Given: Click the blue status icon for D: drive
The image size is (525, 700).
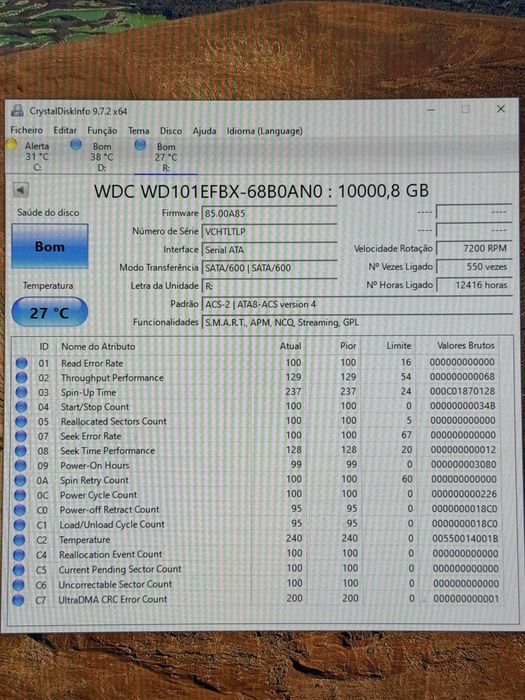Looking at the screenshot, I should click(x=76, y=144).
